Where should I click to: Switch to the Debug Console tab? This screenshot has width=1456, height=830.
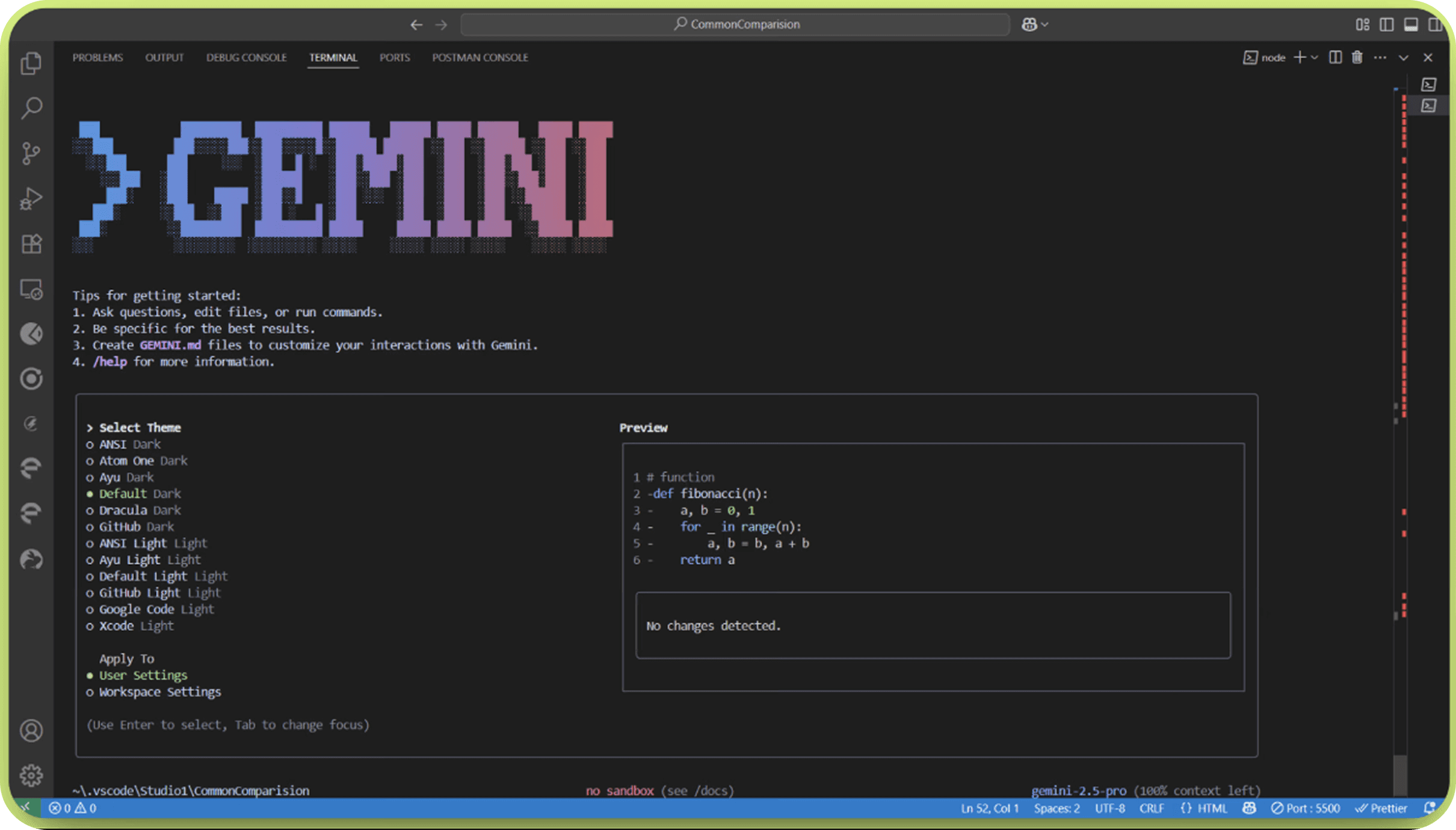pyautogui.click(x=246, y=58)
